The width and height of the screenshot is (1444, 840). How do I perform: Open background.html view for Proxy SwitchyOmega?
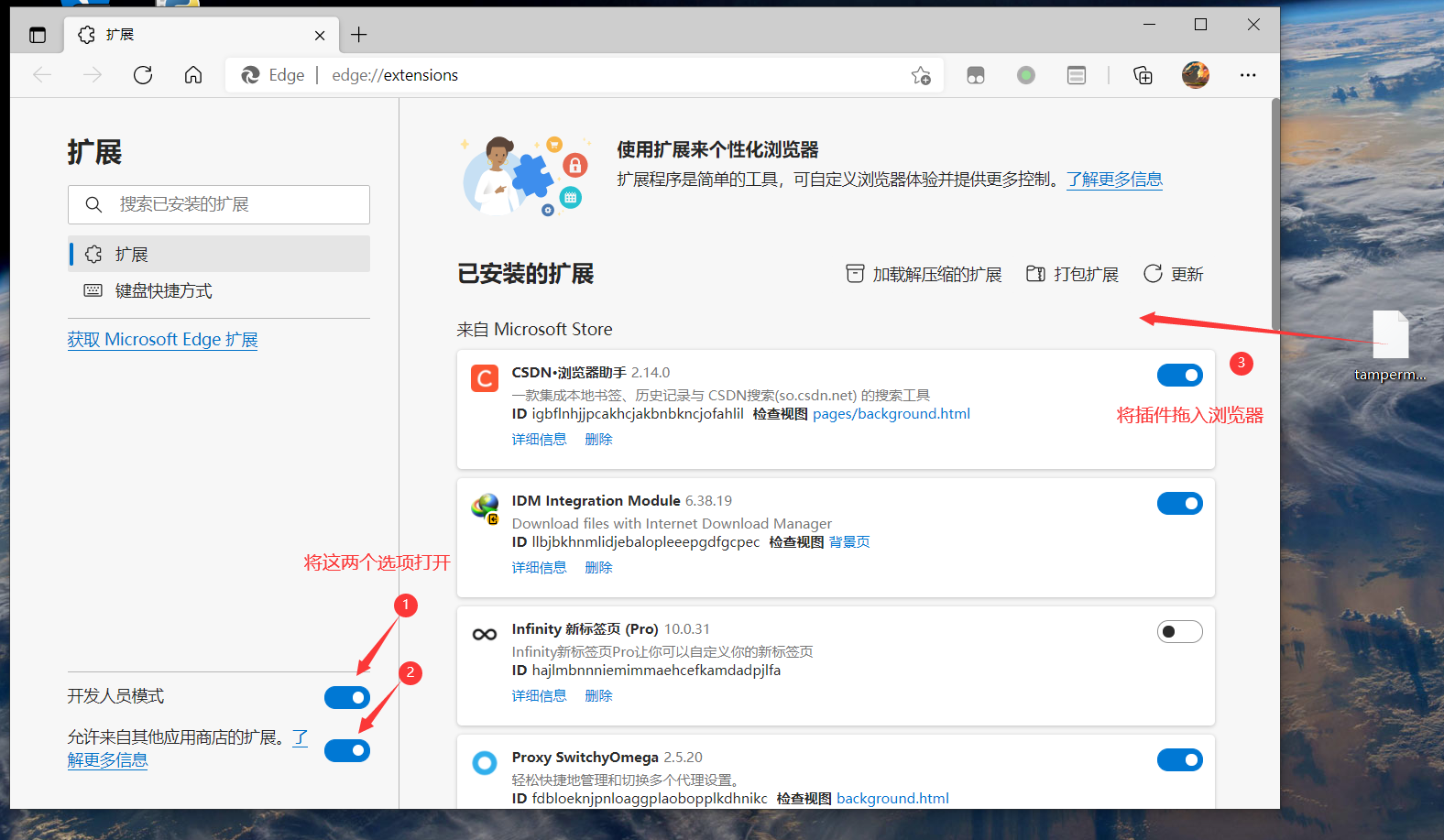click(x=892, y=799)
